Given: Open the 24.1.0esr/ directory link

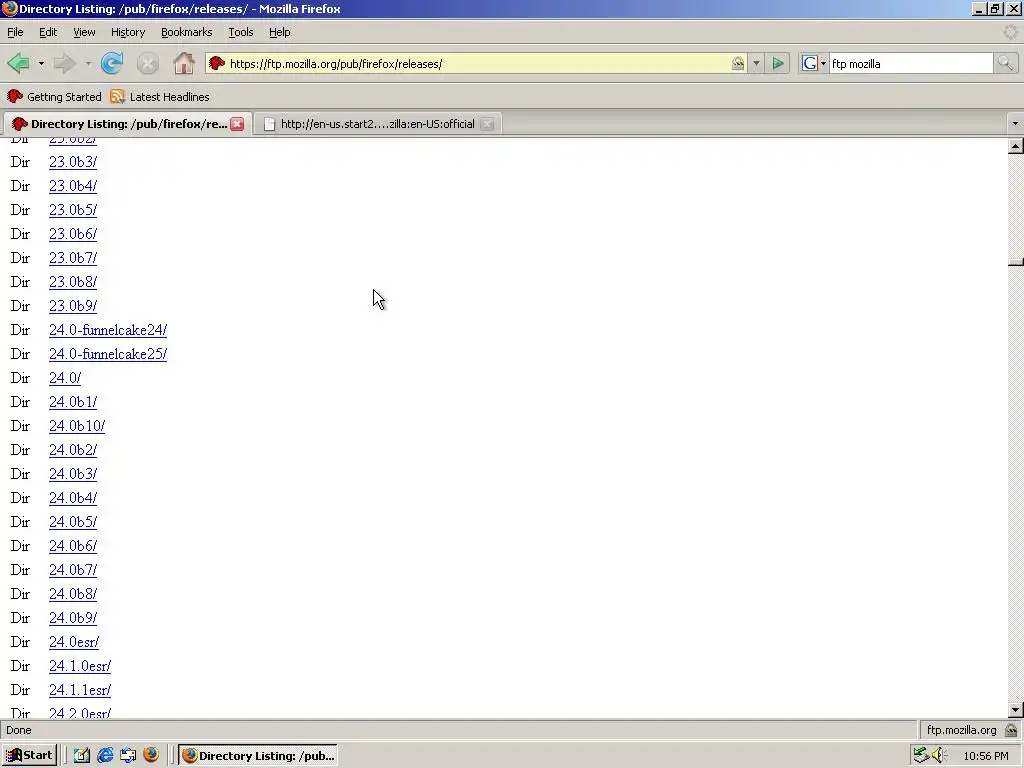Looking at the screenshot, I should [80, 666].
